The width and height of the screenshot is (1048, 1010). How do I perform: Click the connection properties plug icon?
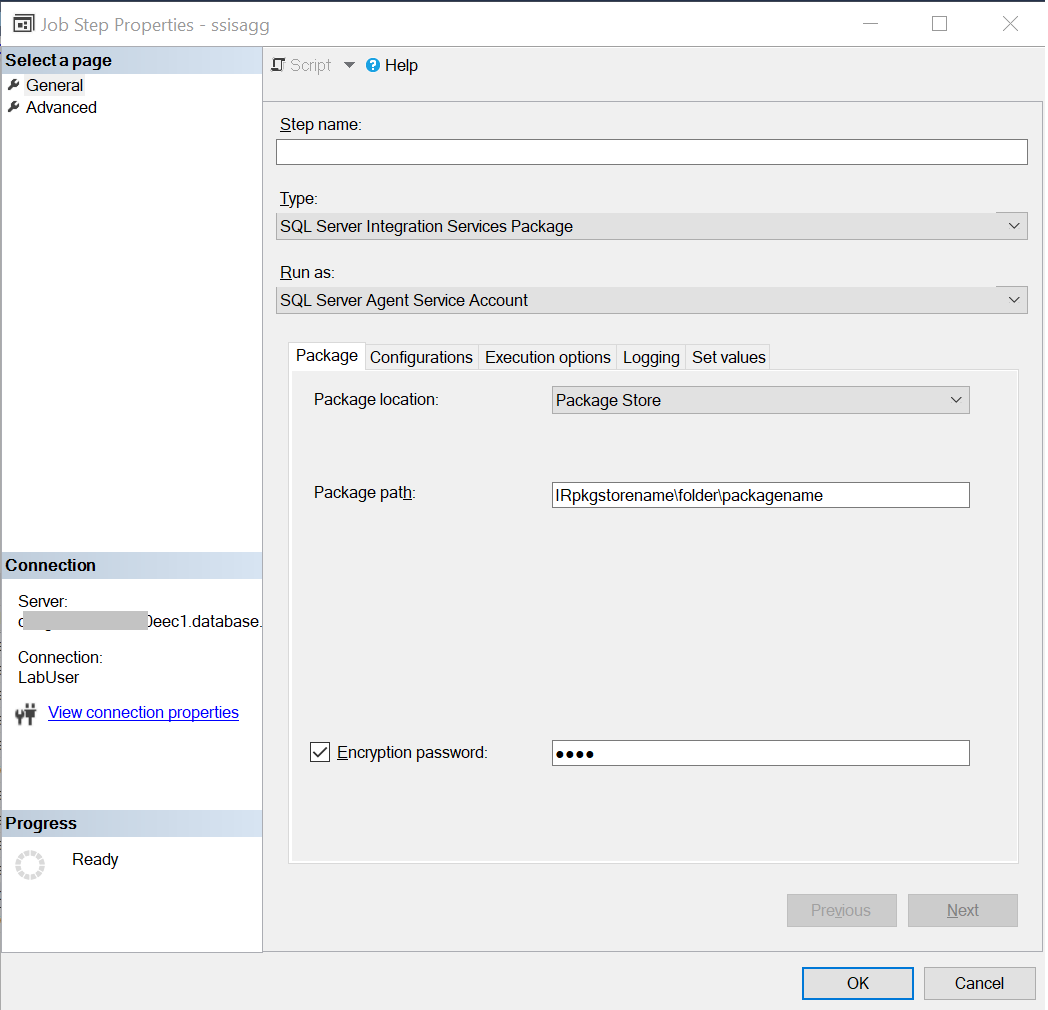point(26,714)
